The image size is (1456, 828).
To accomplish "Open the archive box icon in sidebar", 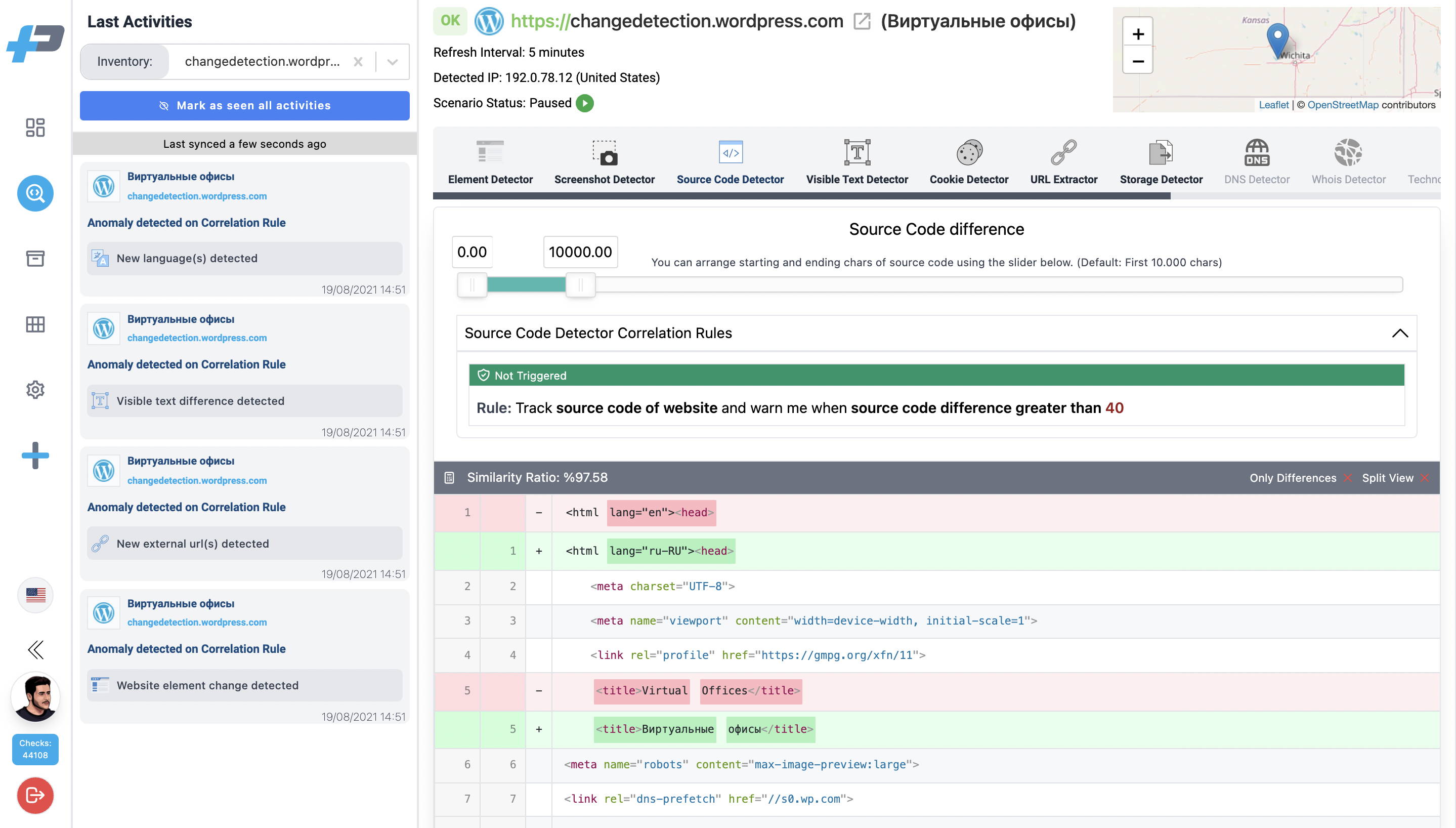I will (x=35, y=258).
